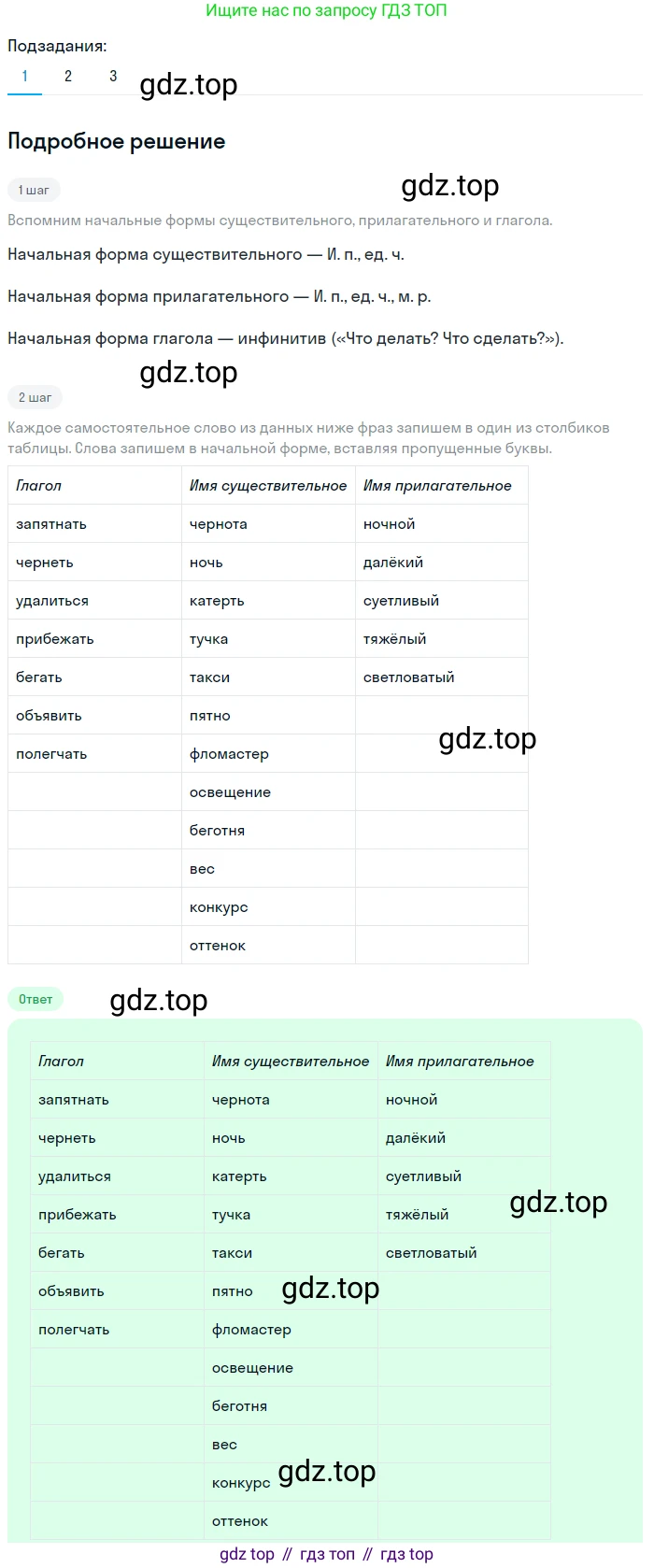Switch to subtask tab 2
654x1568 pixels.
point(68,77)
